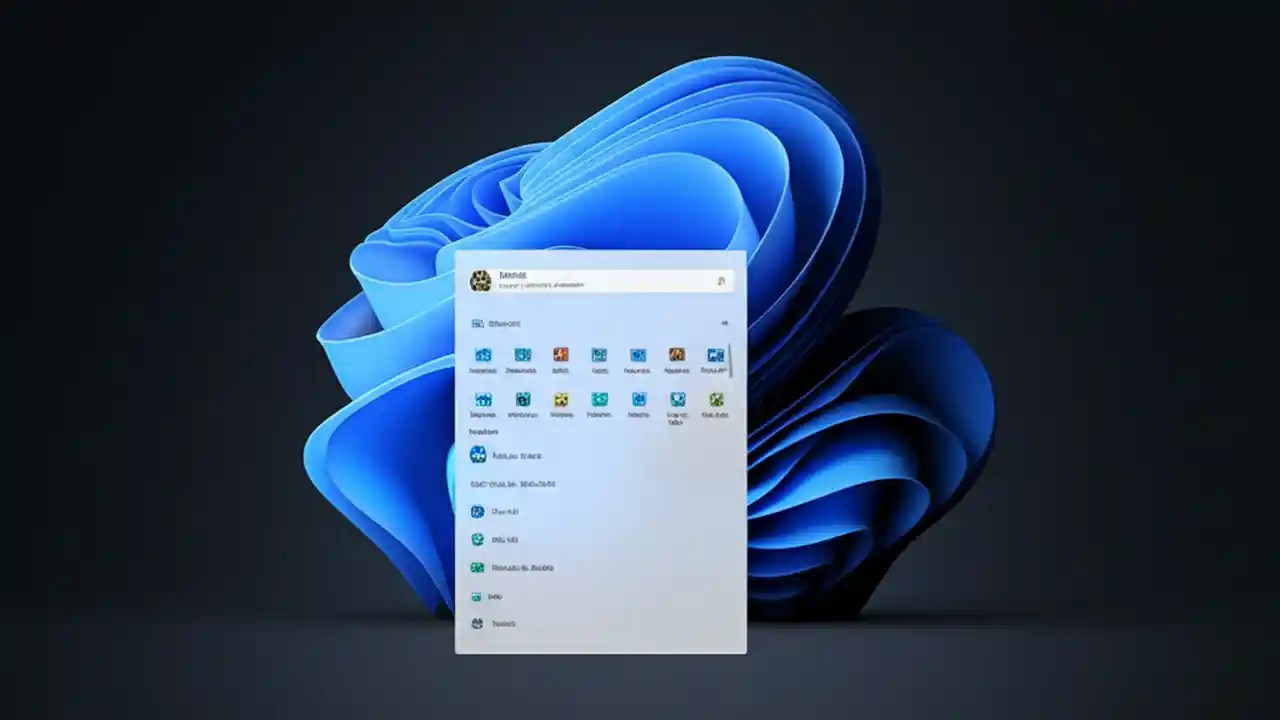The width and height of the screenshot is (1280, 720).
Task: Launch the blue document app ending the top row
Action: (715, 355)
